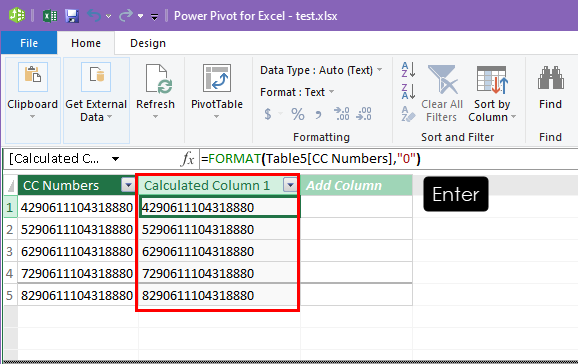Image resolution: width=578 pixels, height=364 pixels.
Task: Open CC Numbers column filter dropdown
Action: coord(128,185)
